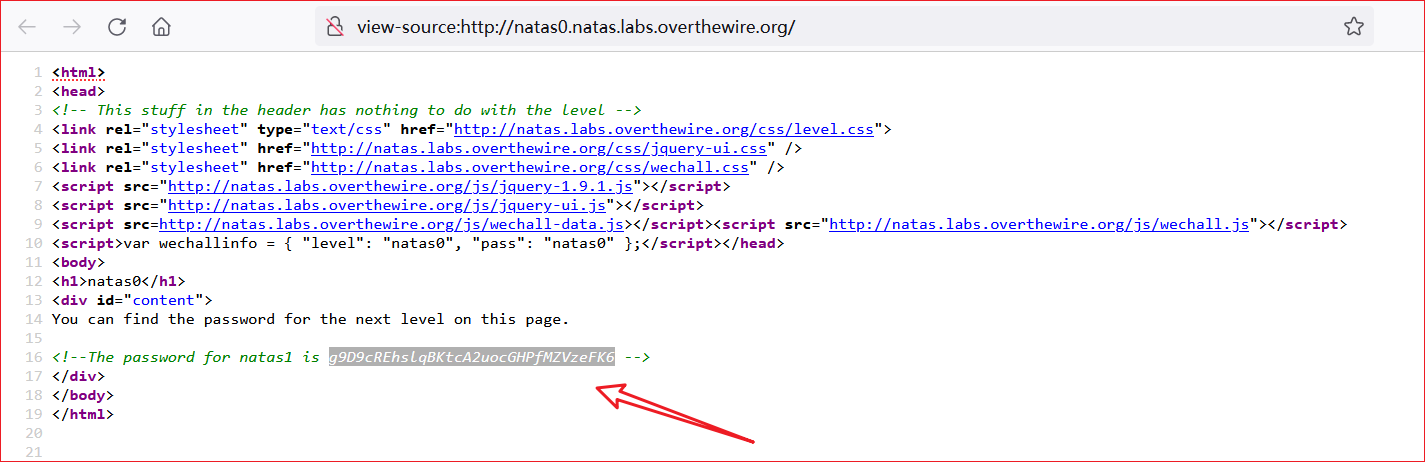Go to the browser Home page
The height and width of the screenshot is (462, 1425).
click(x=161, y=27)
